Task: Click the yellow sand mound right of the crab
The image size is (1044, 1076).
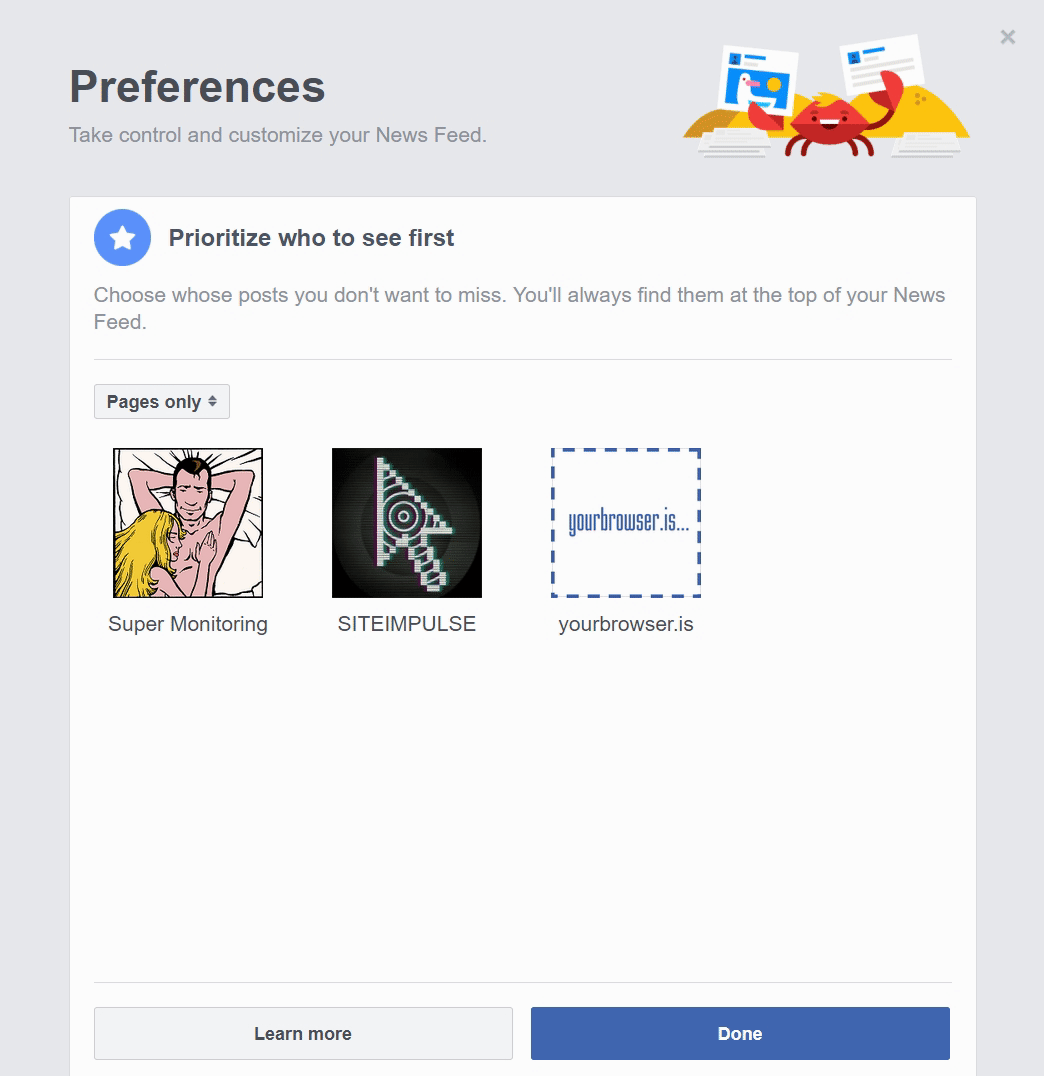Action: pyautogui.click(x=933, y=115)
